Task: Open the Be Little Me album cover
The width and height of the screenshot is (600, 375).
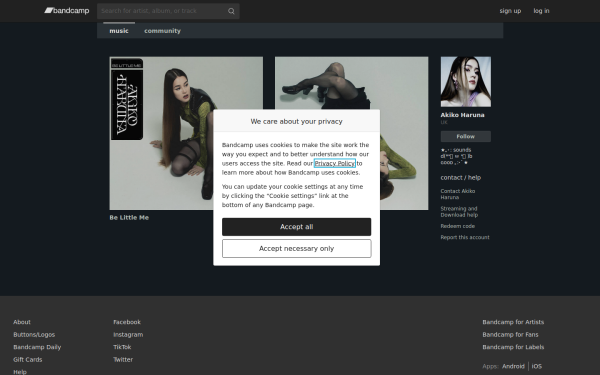Action: click(186, 133)
